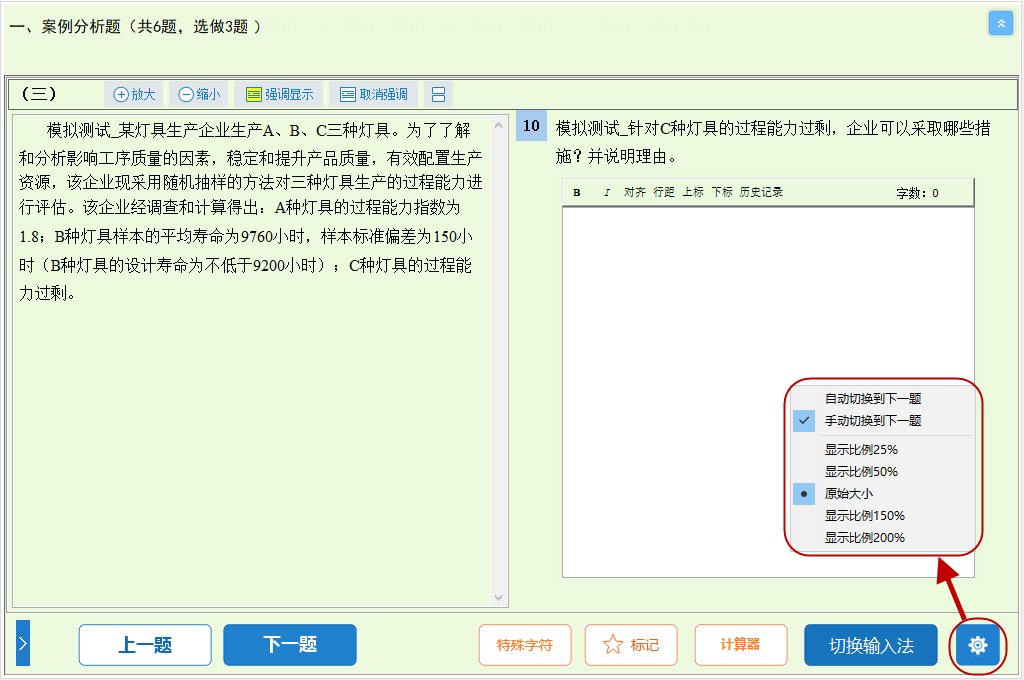Toggle the split layout icon
The height and width of the screenshot is (680, 1024).
tap(438, 95)
